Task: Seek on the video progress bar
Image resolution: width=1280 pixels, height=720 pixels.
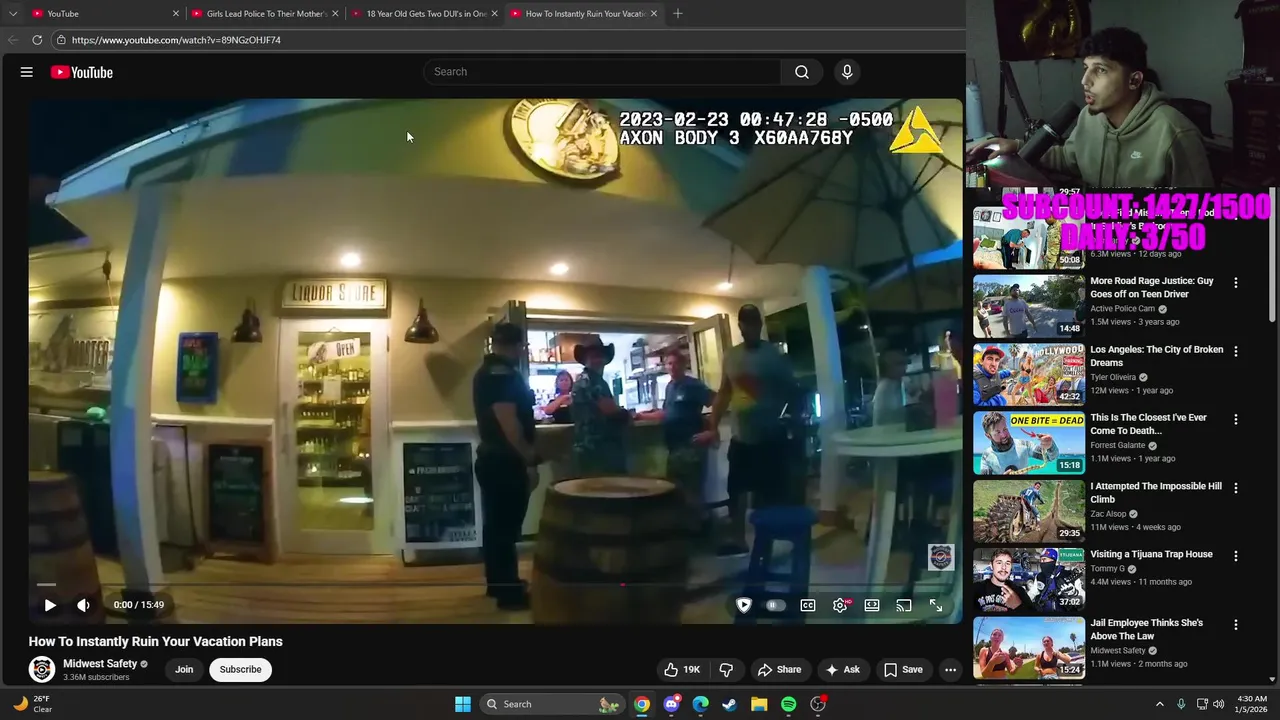Action: (x=495, y=585)
